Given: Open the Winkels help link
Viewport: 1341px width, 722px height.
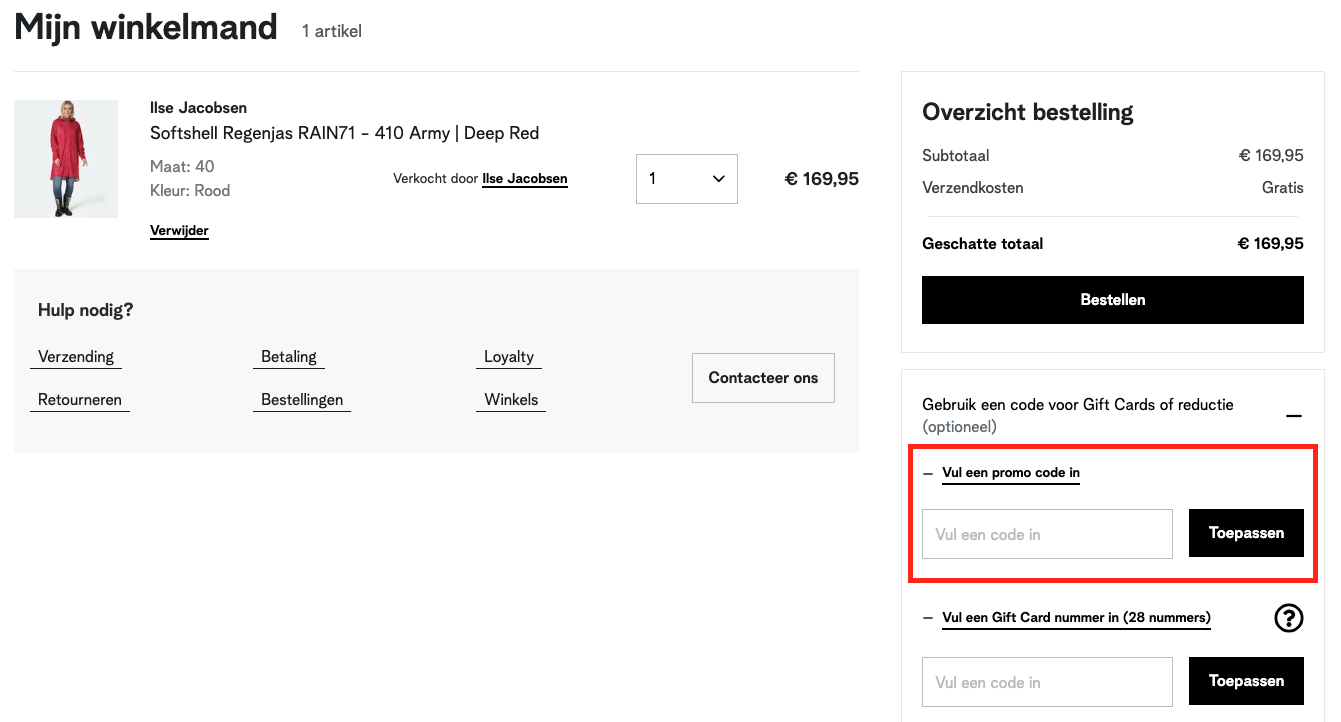Looking at the screenshot, I should pos(511,400).
